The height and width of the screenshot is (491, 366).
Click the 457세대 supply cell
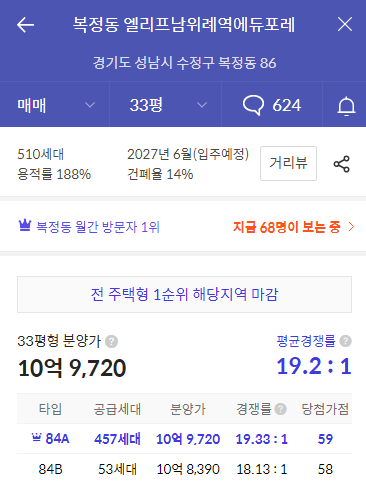pos(117,439)
